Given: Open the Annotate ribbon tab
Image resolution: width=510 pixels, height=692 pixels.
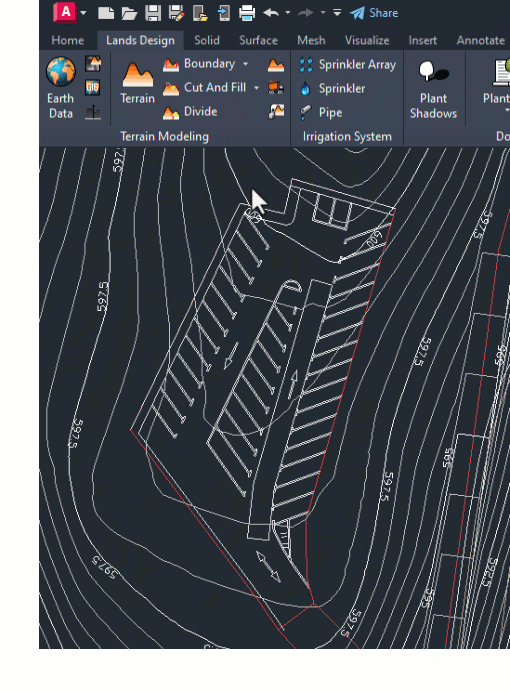Looking at the screenshot, I should [x=480, y=40].
